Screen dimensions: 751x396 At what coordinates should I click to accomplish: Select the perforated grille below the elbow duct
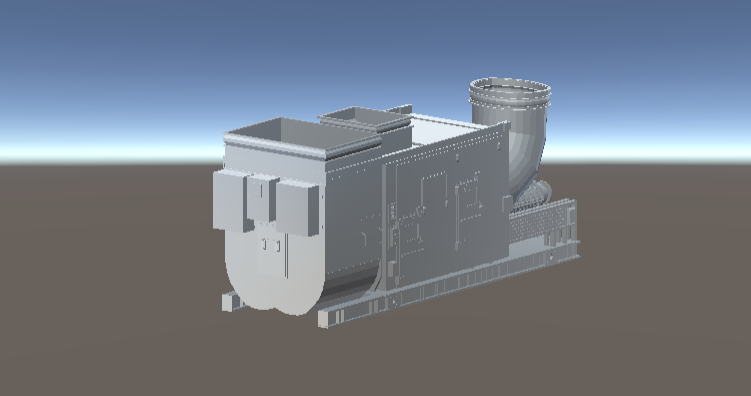pos(541,220)
